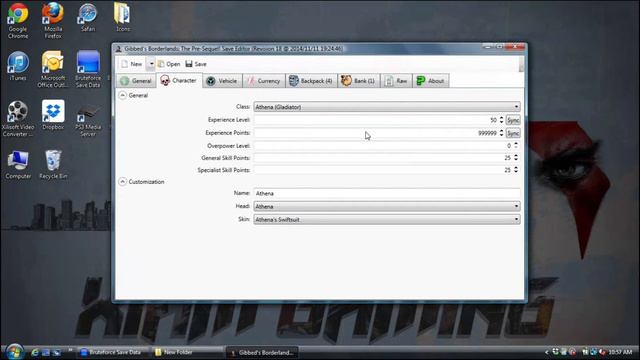Open Google Chrome desktop icon
This screenshot has height=360, width=640.
[x=18, y=20]
